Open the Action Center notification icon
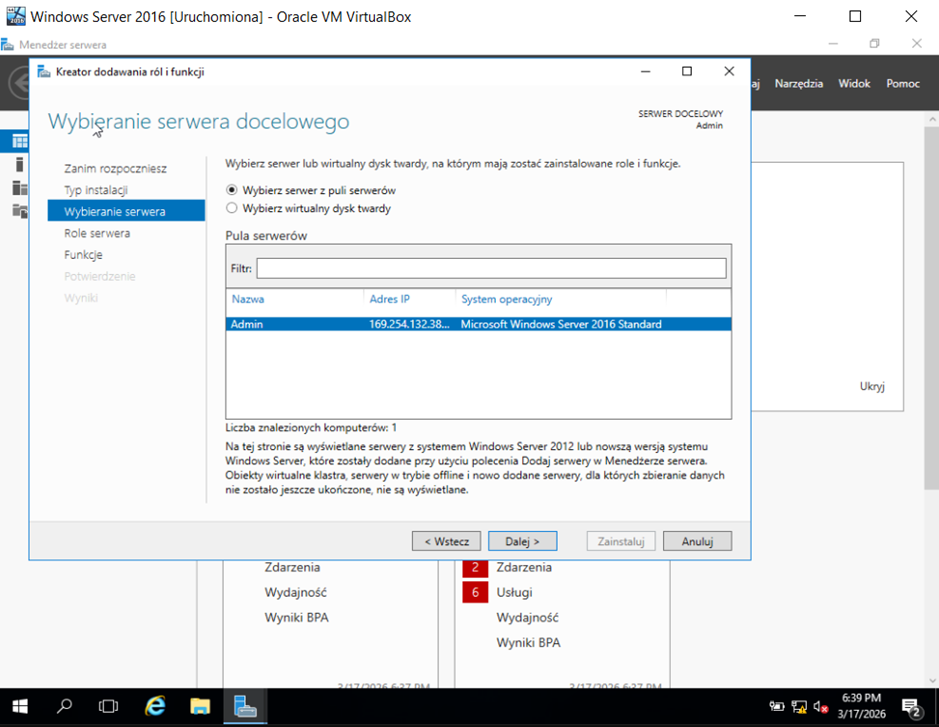Viewport: 939px width, 727px height. pos(911,706)
